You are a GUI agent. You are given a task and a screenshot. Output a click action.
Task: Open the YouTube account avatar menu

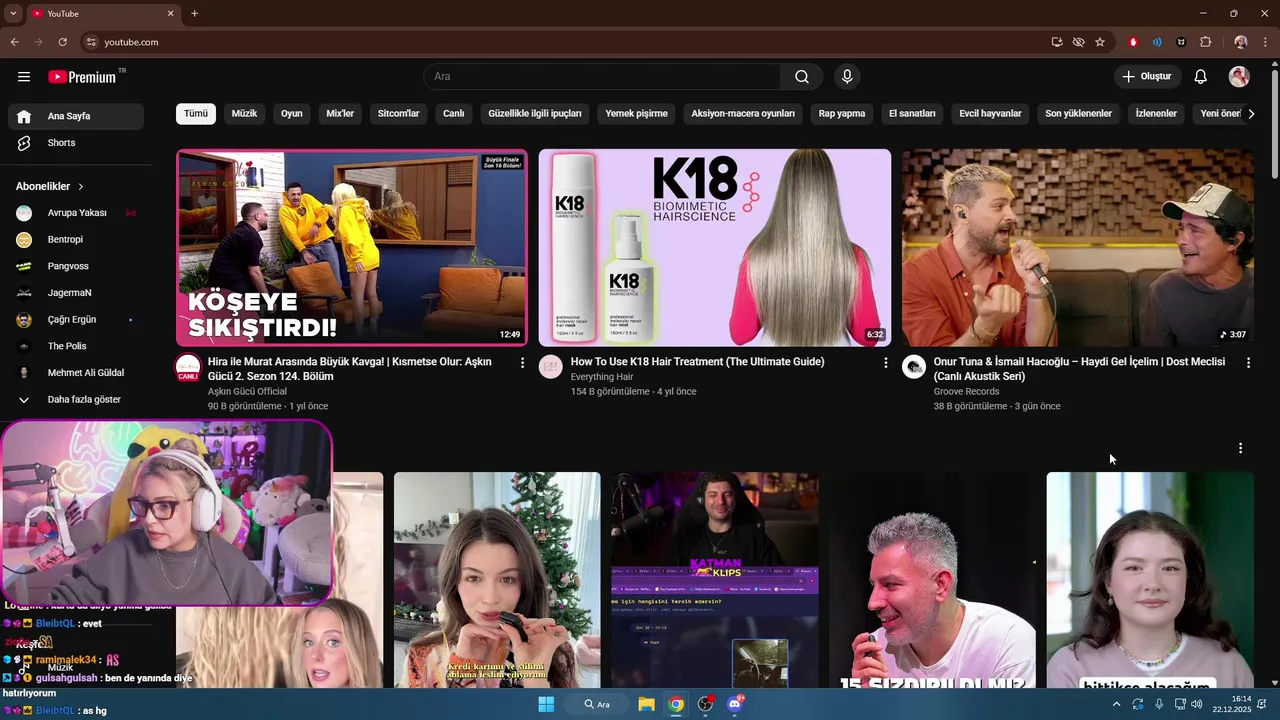pyautogui.click(x=1239, y=77)
